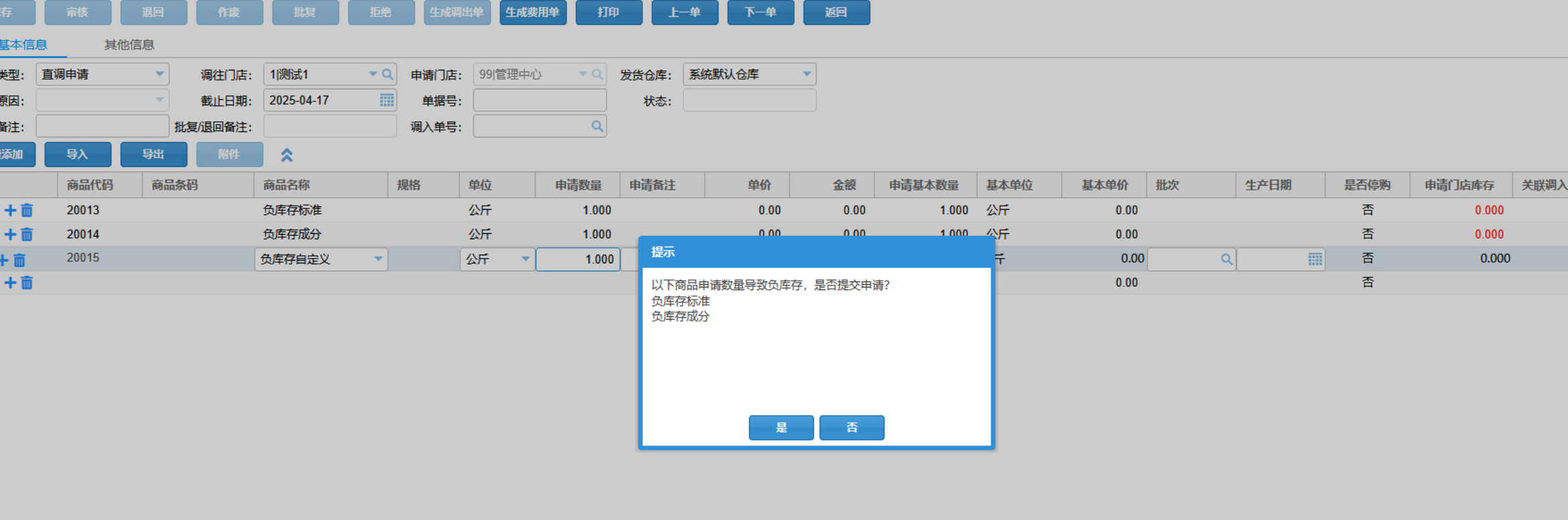
Task: Open calendar picker for 截止日期
Action: point(387,101)
